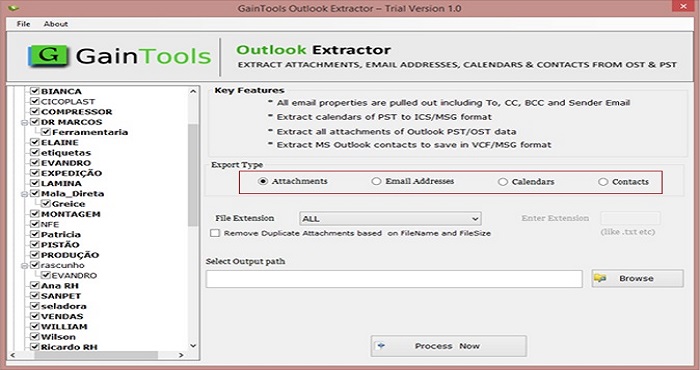Select the Wilson folder label
700x370 pixels.
point(58,337)
